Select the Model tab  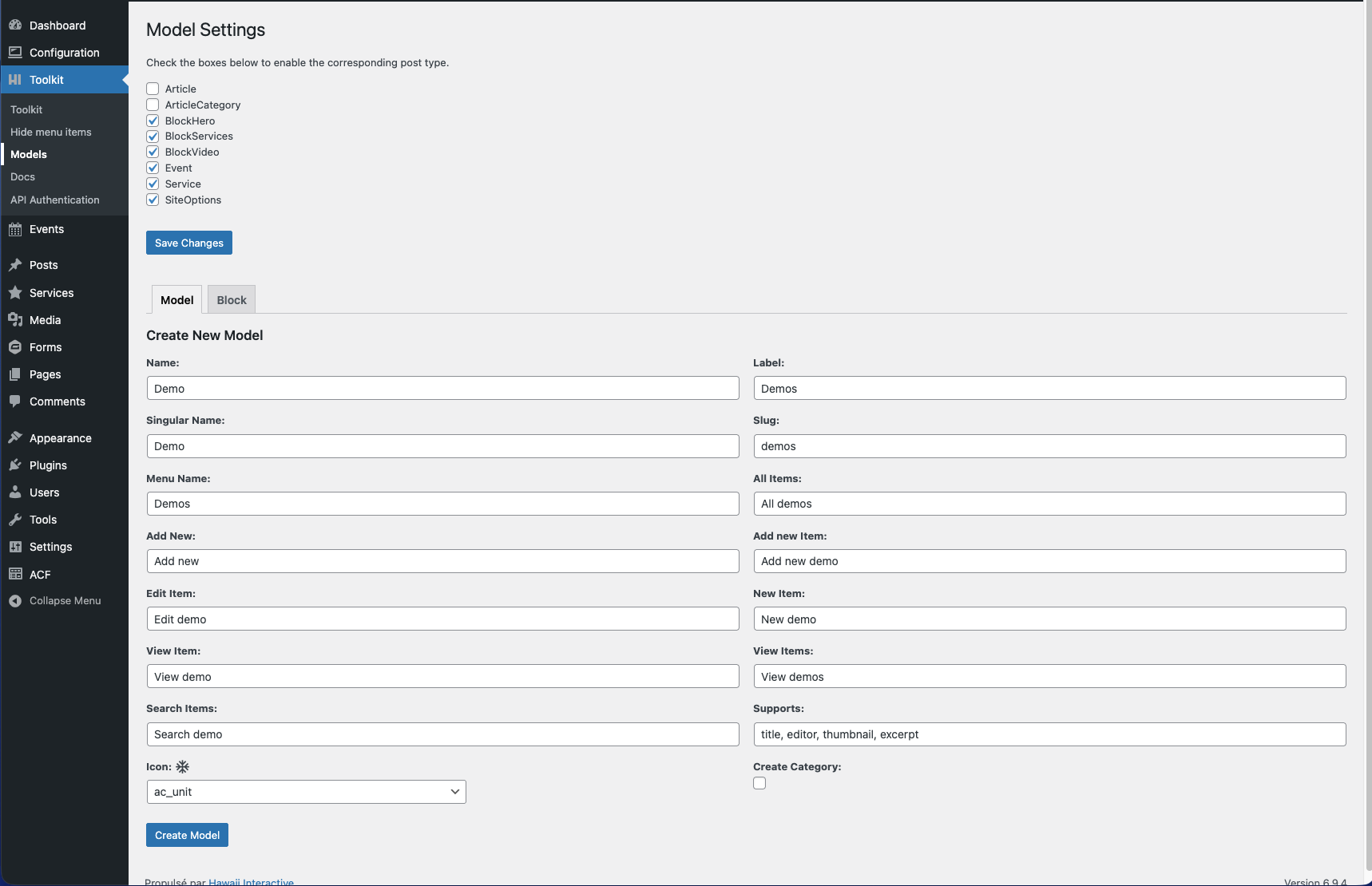(x=177, y=300)
